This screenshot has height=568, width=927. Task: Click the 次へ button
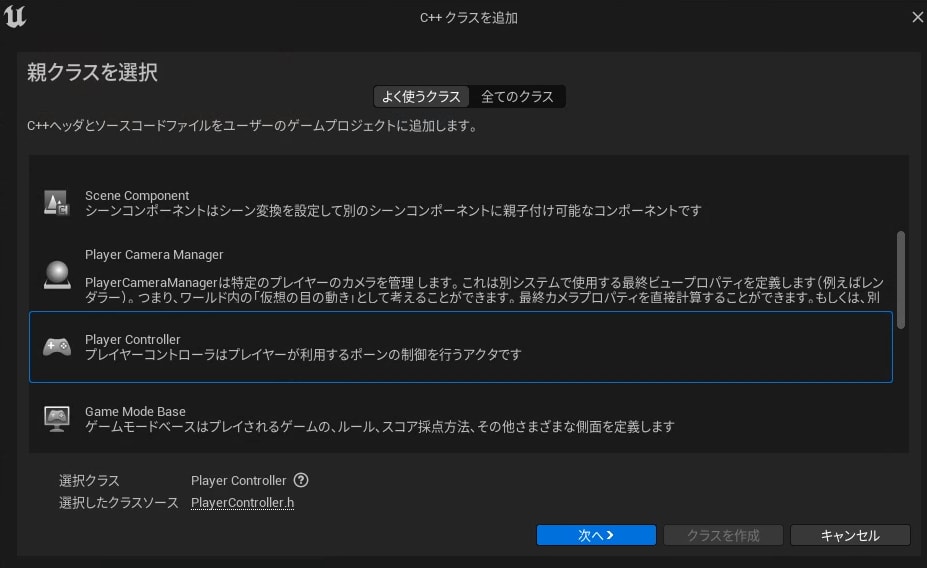pos(596,535)
